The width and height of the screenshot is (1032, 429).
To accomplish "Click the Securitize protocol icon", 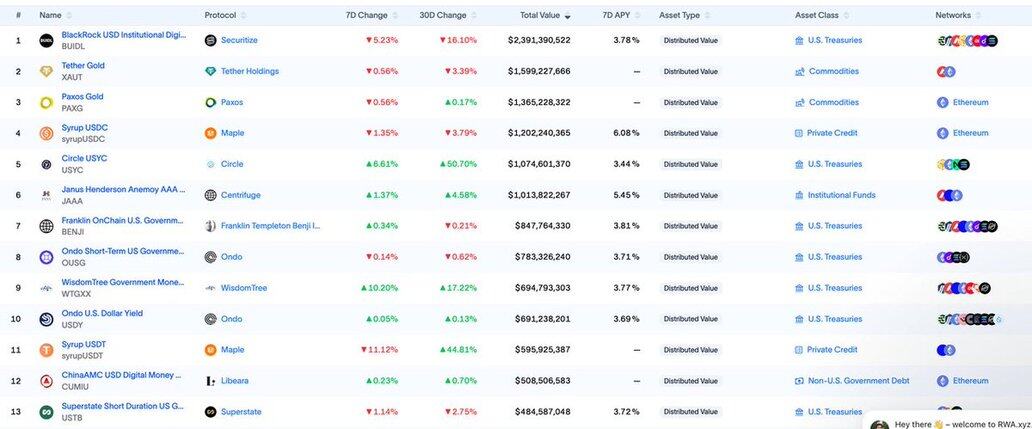I will pyautogui.click(x=210, y=41).
